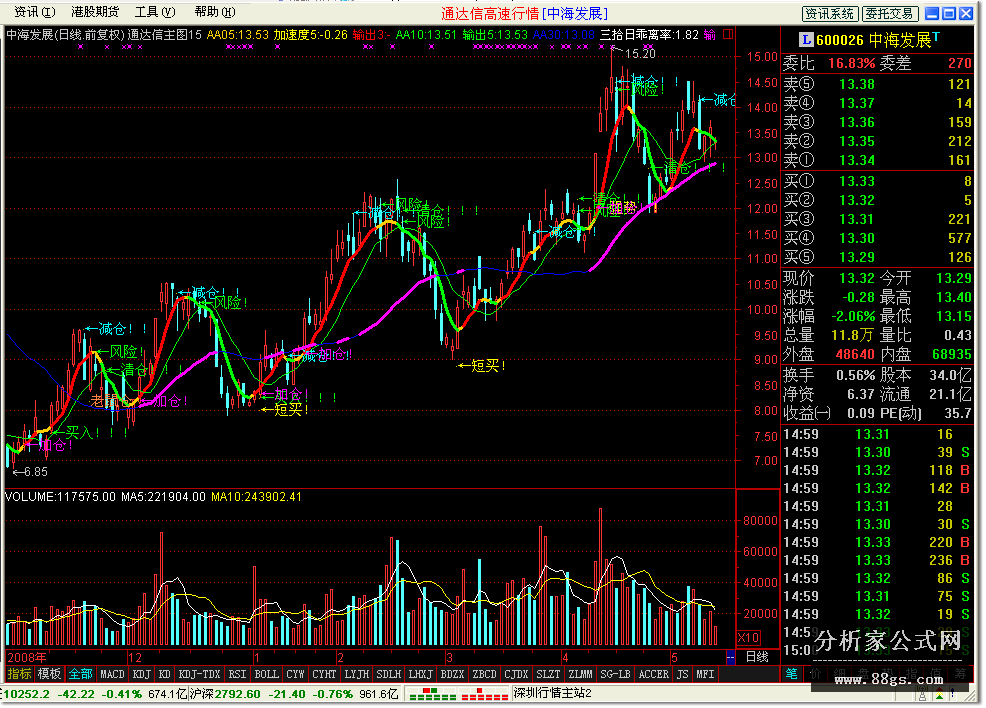Screen dimensions: 986x708
Task: Switch to the SDLH indicator
Action: (x=389, y=674)
